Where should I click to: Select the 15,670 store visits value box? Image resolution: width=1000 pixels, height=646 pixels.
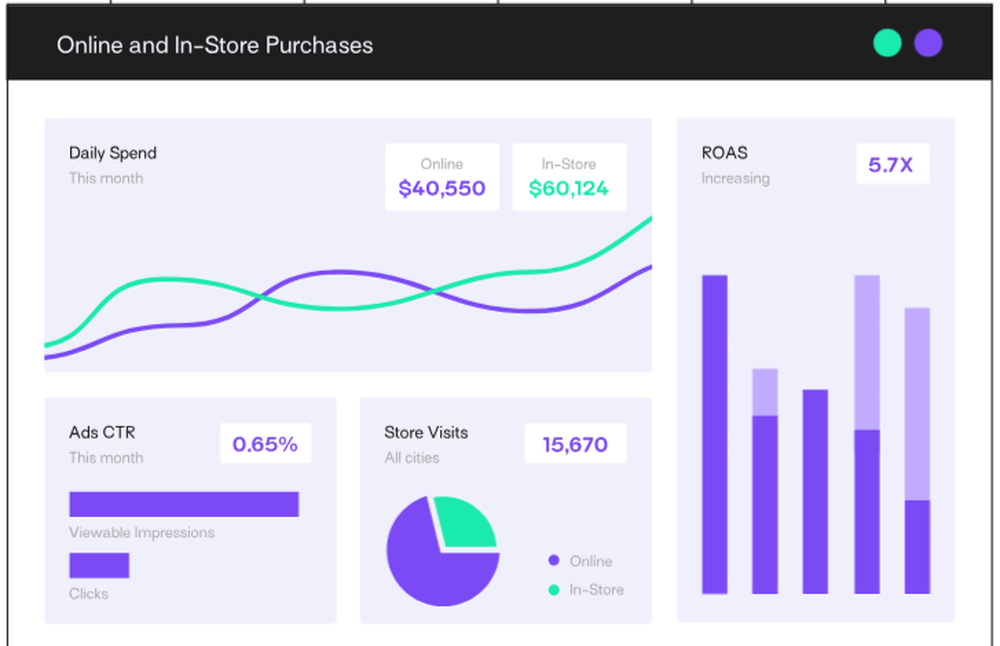tap(575, 443)
